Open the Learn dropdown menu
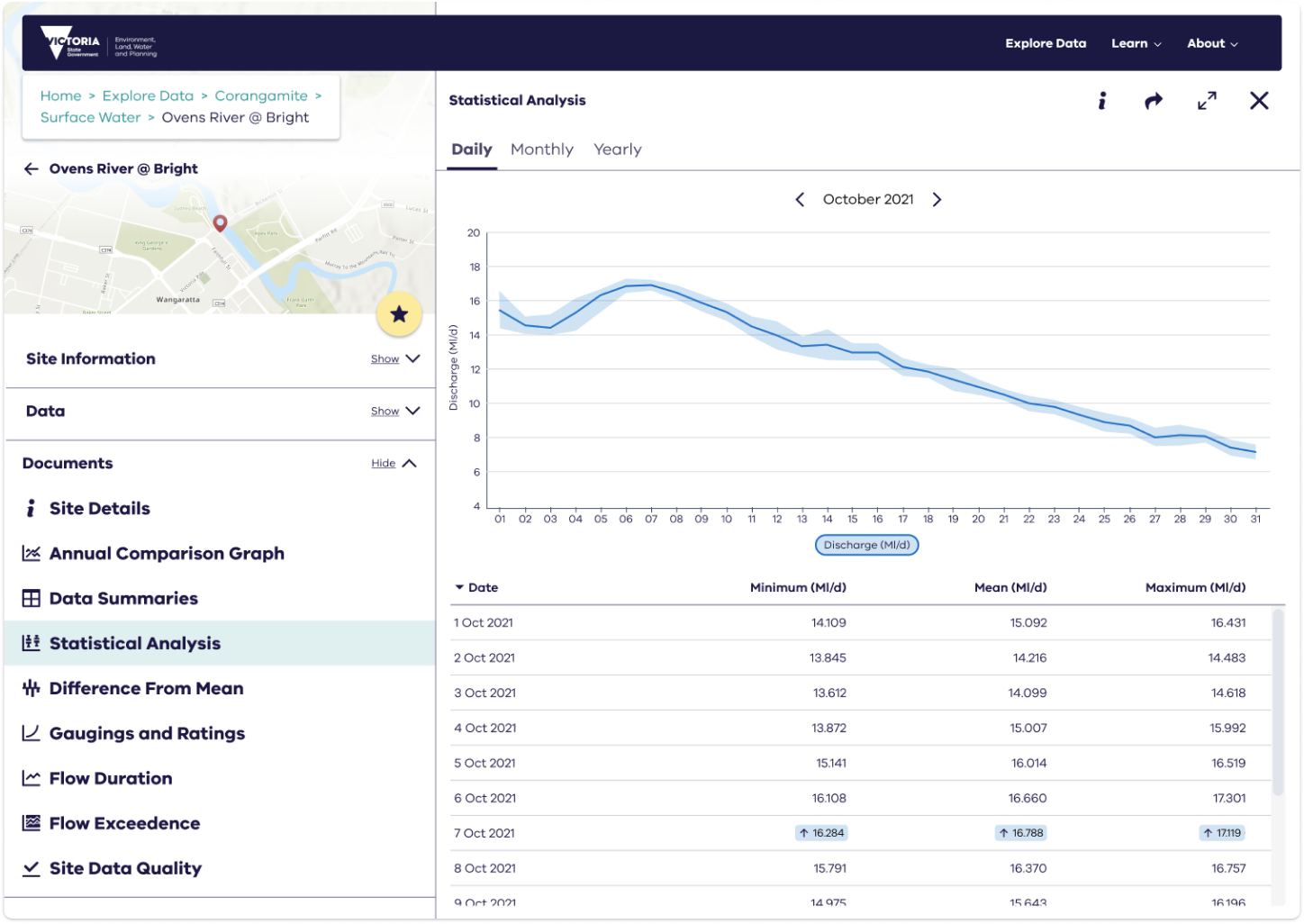This screenshot has width=1304, height=924. click(1136, 43)
